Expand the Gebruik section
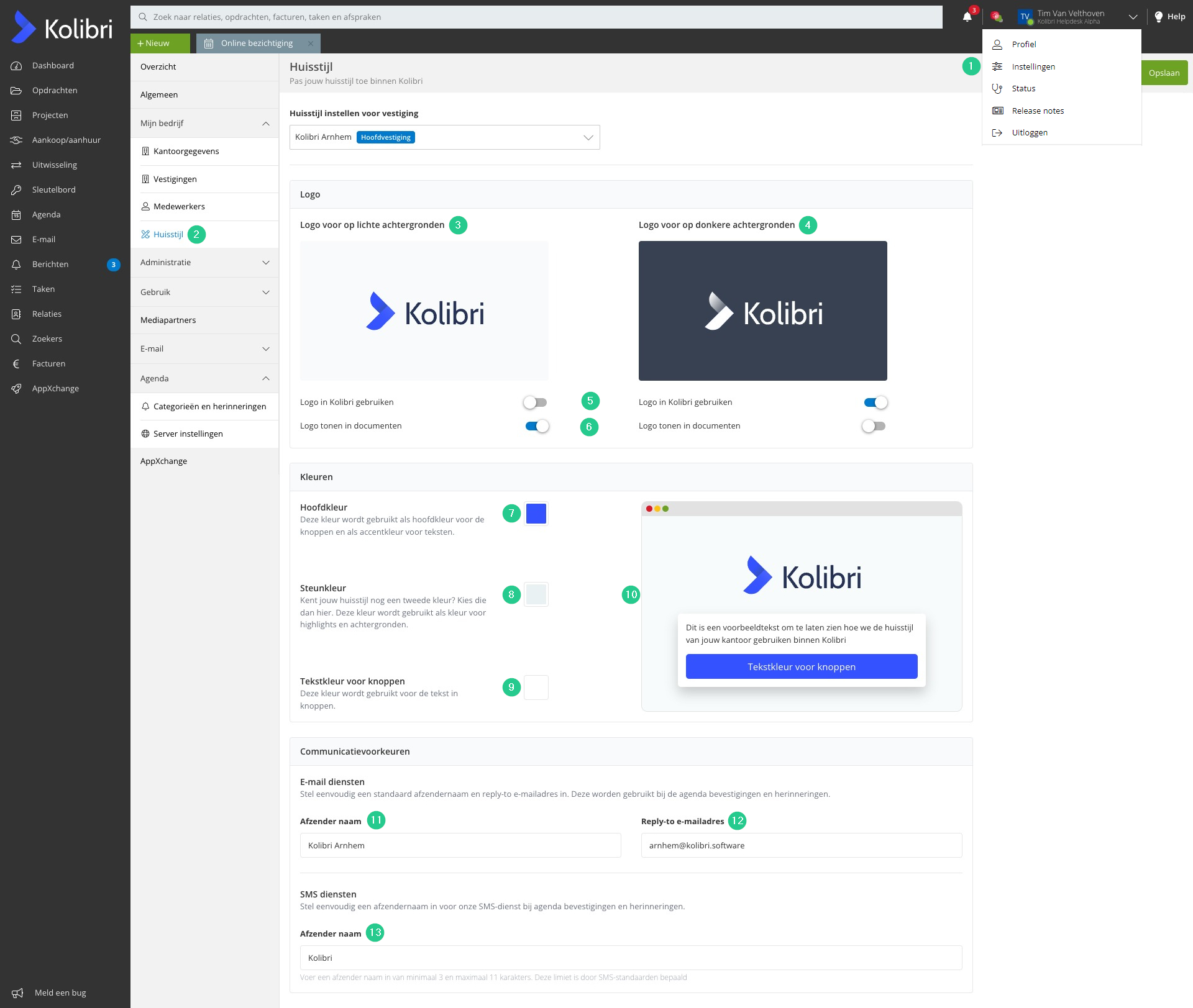The width and height of the screenshot is (1193, 1008). [204, 293]
